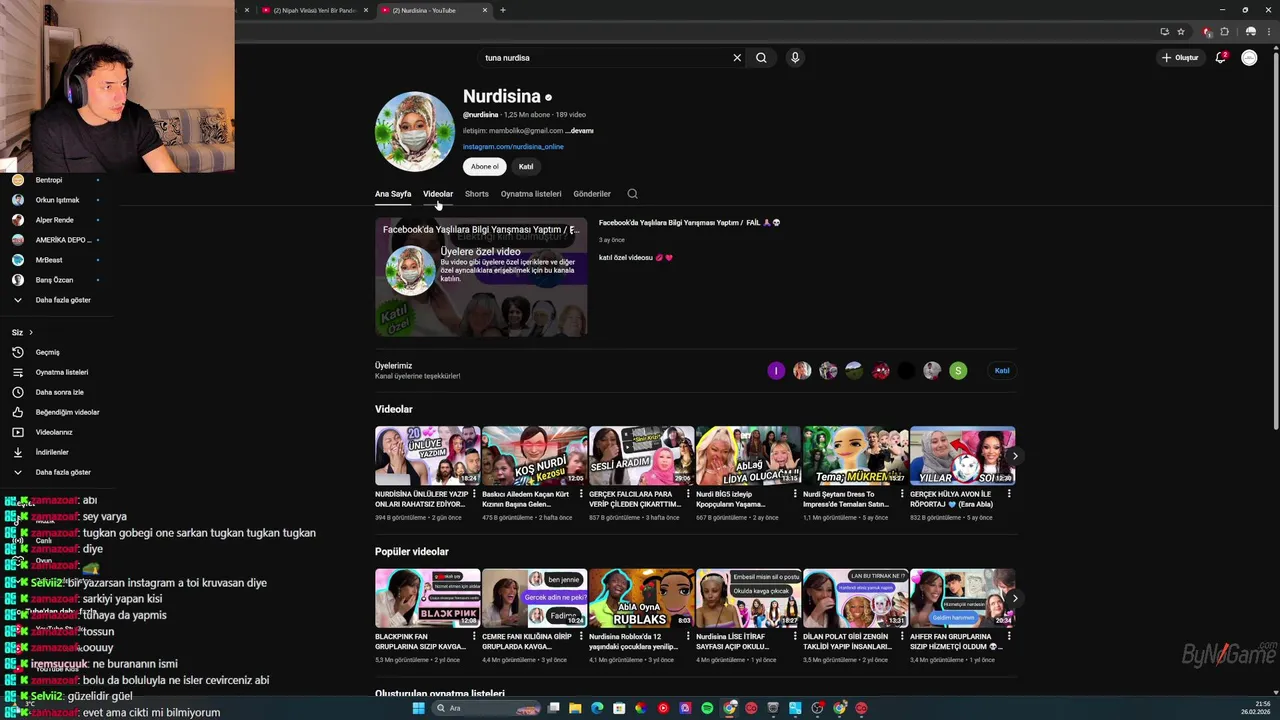Open the purple I member avatar

[x=776, y=371]
